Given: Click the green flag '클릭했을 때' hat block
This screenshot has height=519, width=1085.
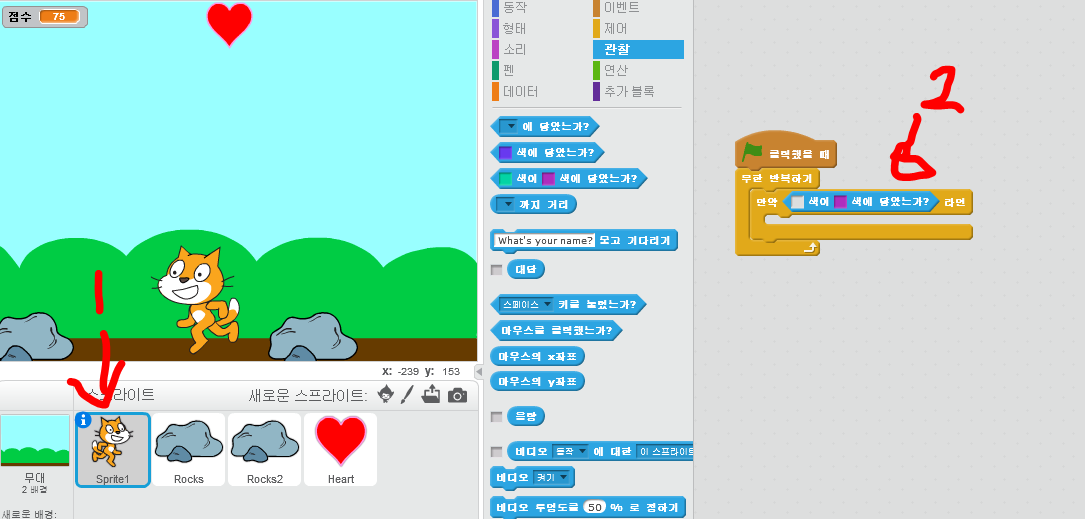Looking at the screenshot, I should point(786,152).
